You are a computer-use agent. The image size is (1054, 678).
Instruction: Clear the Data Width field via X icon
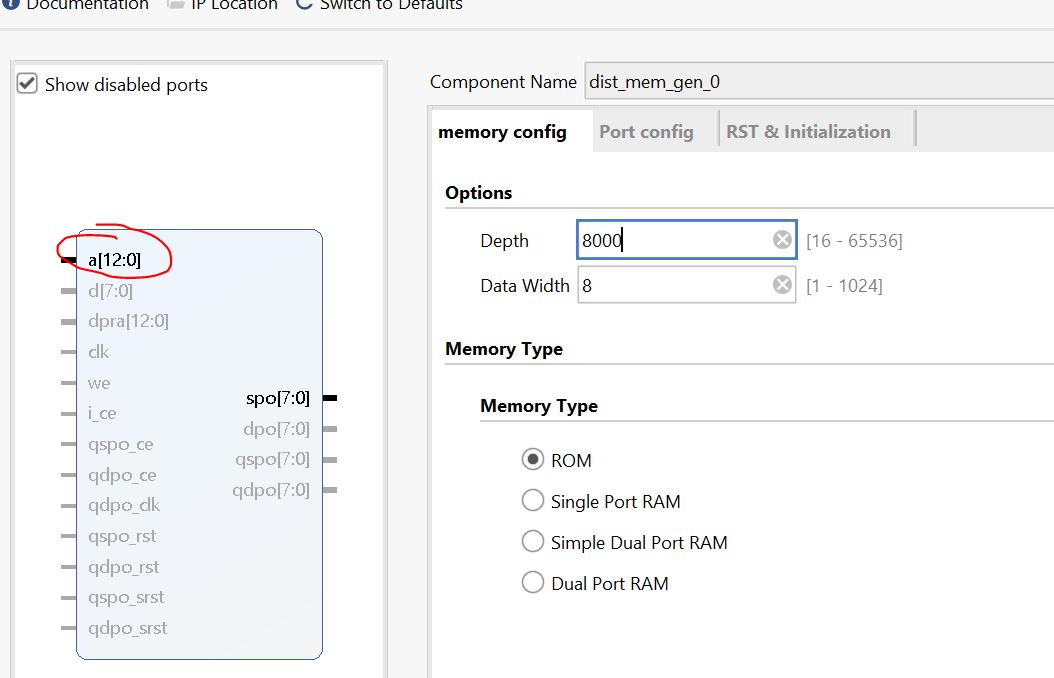[x=782, y=286]
